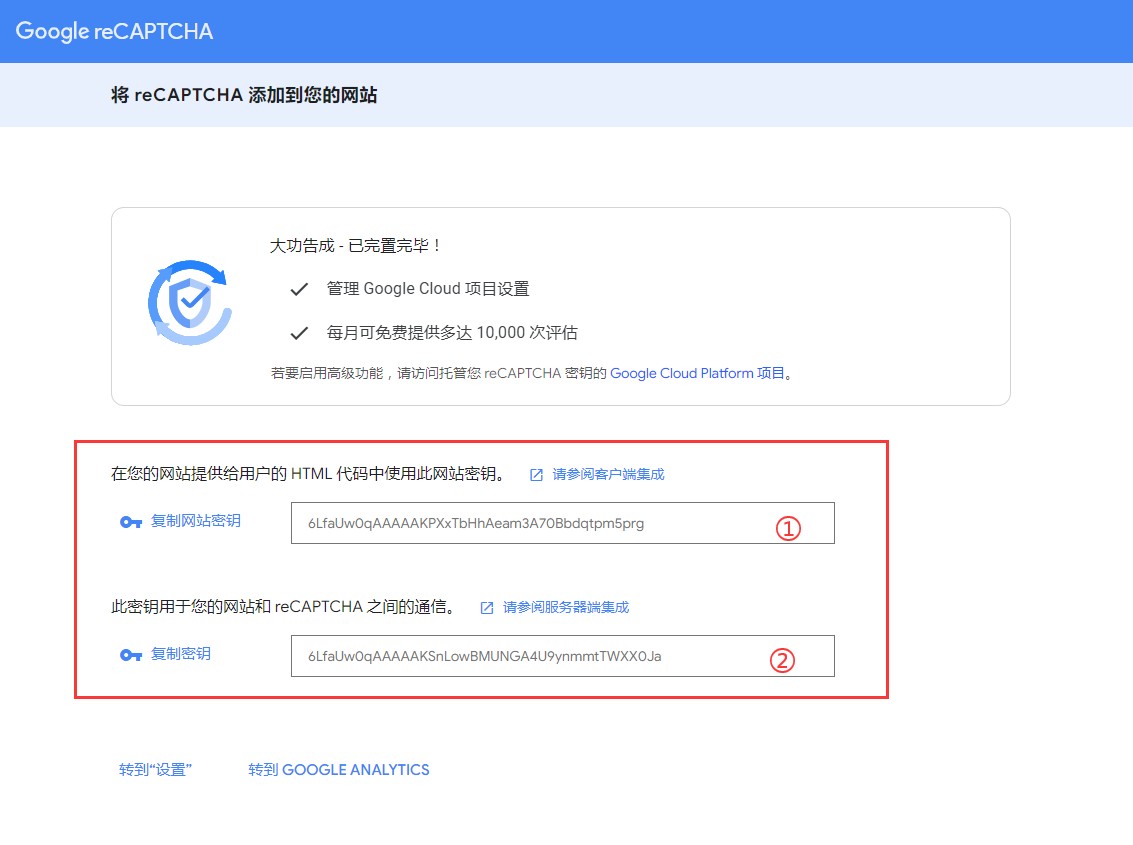Click the external link icon before 请参阅客户端集成

(536, 475)
